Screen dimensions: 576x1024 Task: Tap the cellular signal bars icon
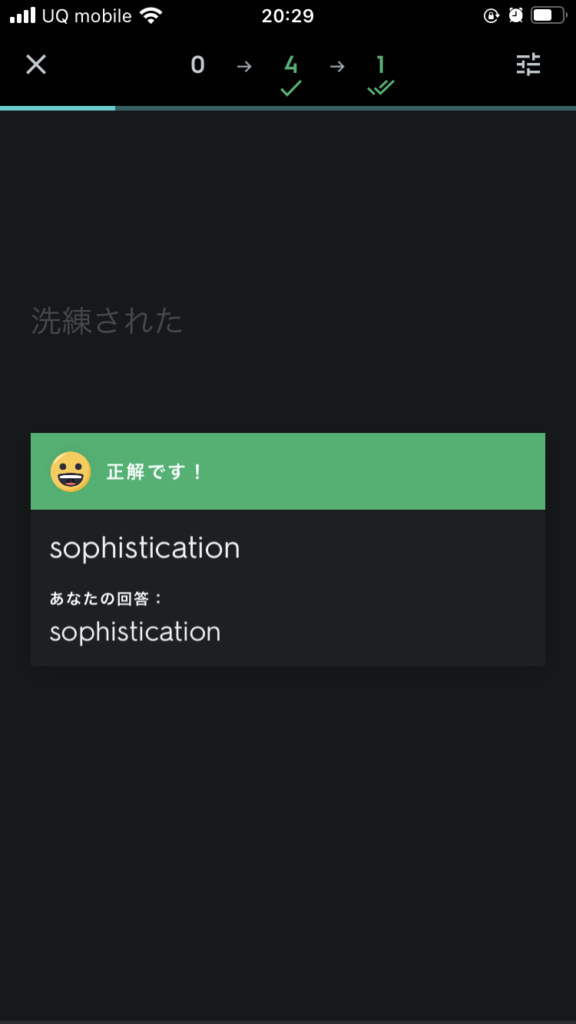click(x=23, y=16)
